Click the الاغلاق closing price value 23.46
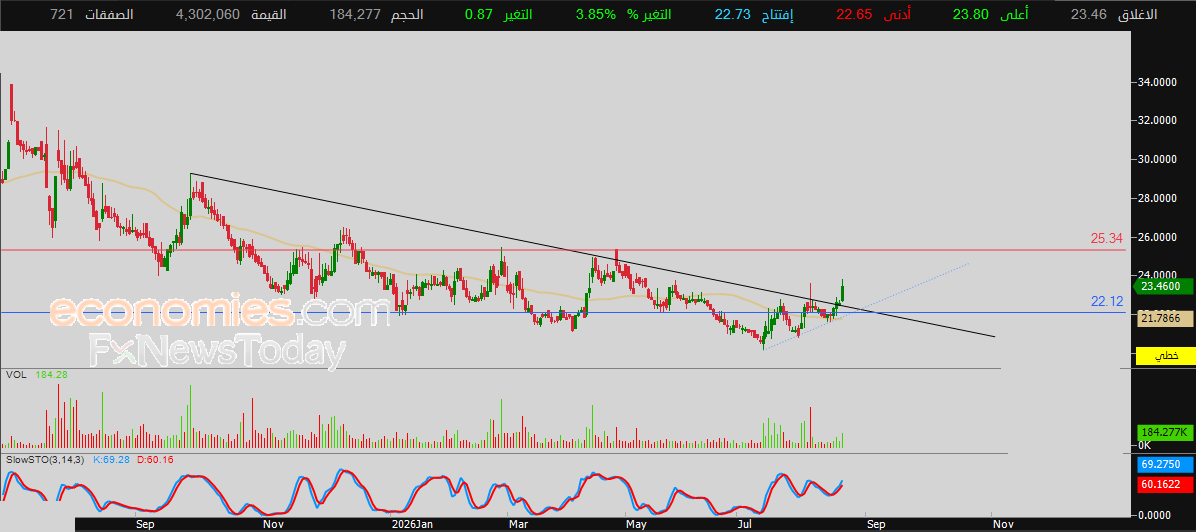The height and width of the screenshot is (532, 1196). pos(1087,15)
